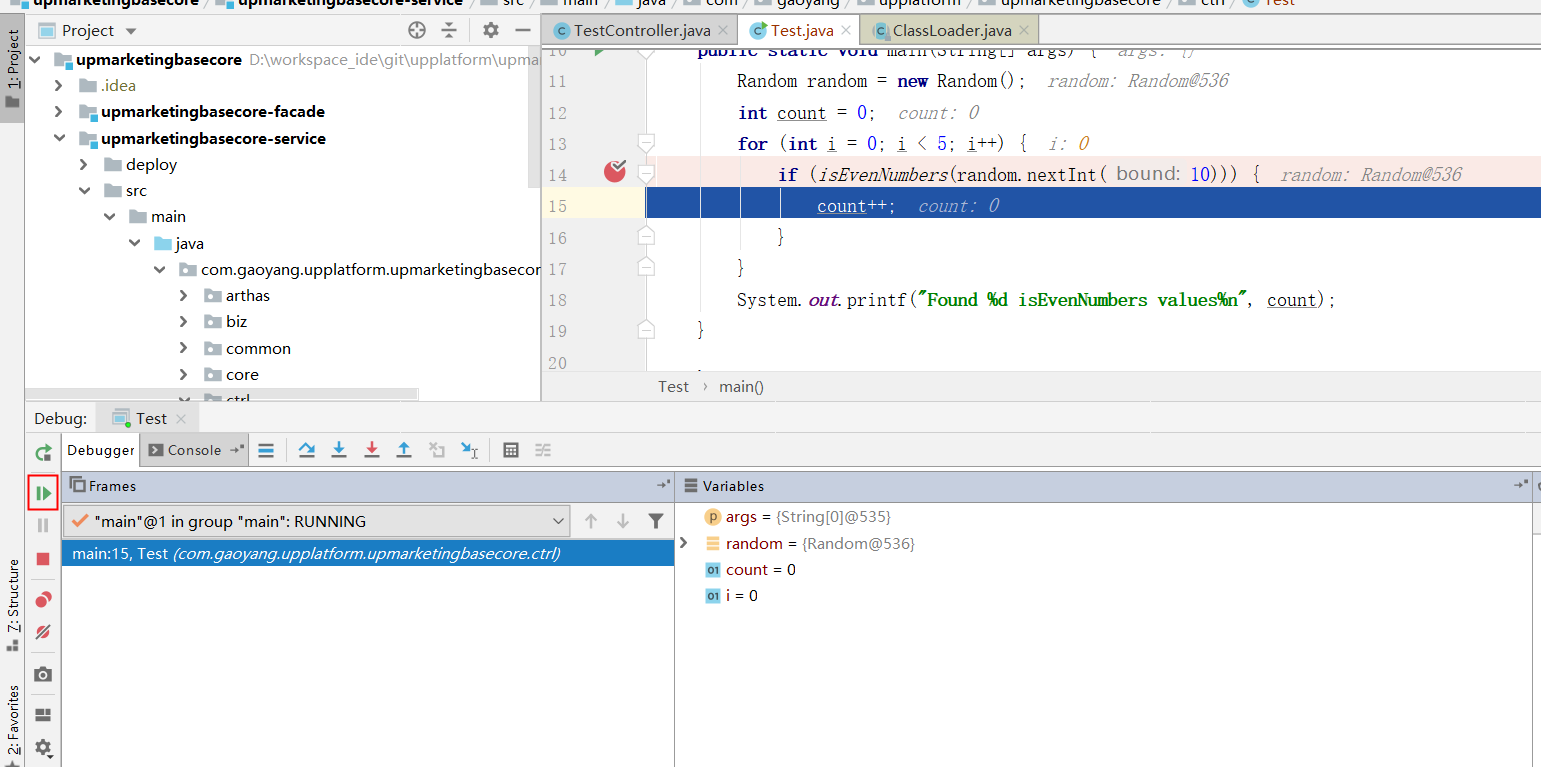The height and width of the screenshot is (767, 1541).
Task: Click Test in the editor breadcrumb
Action: point(673,386)
